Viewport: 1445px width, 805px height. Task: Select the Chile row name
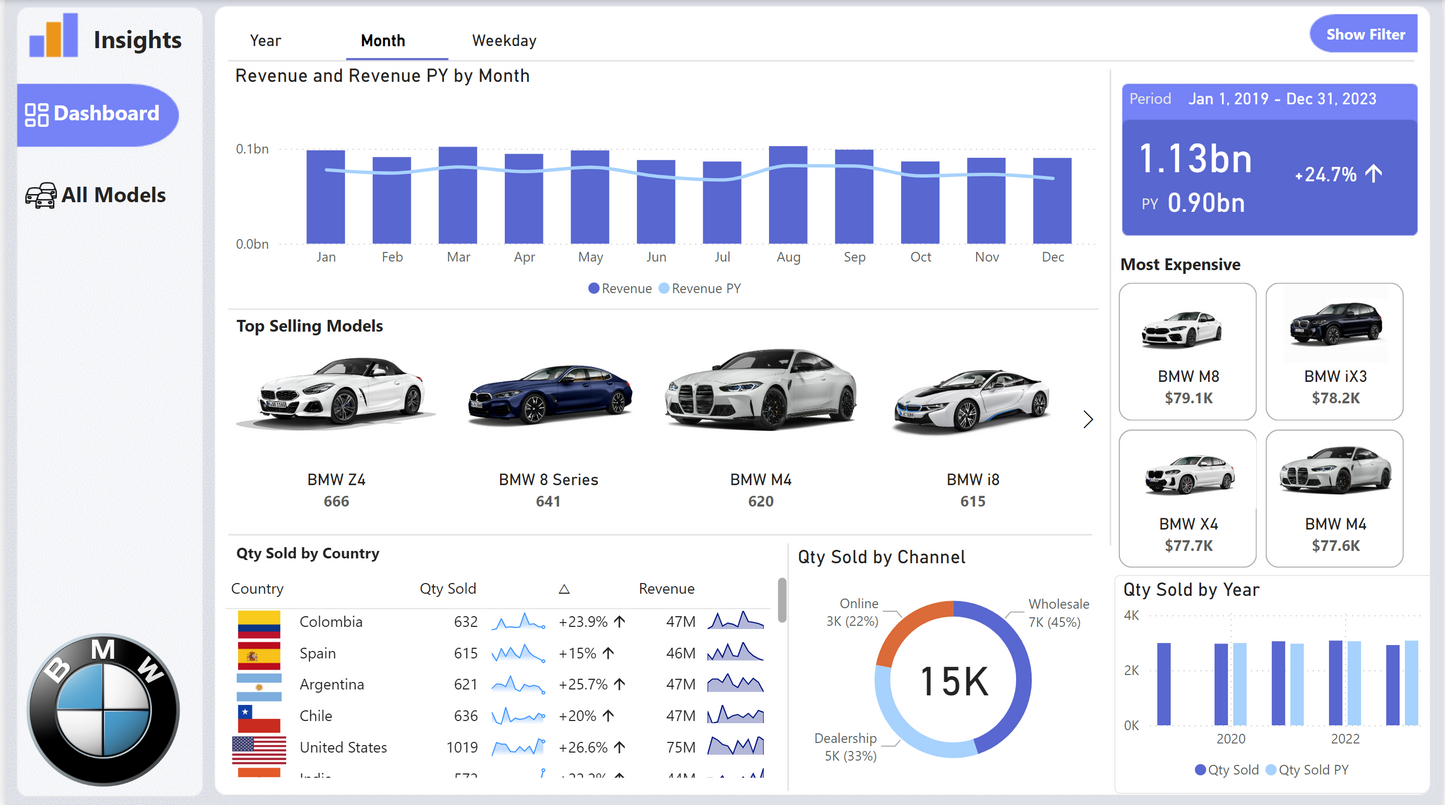(315, 716)
